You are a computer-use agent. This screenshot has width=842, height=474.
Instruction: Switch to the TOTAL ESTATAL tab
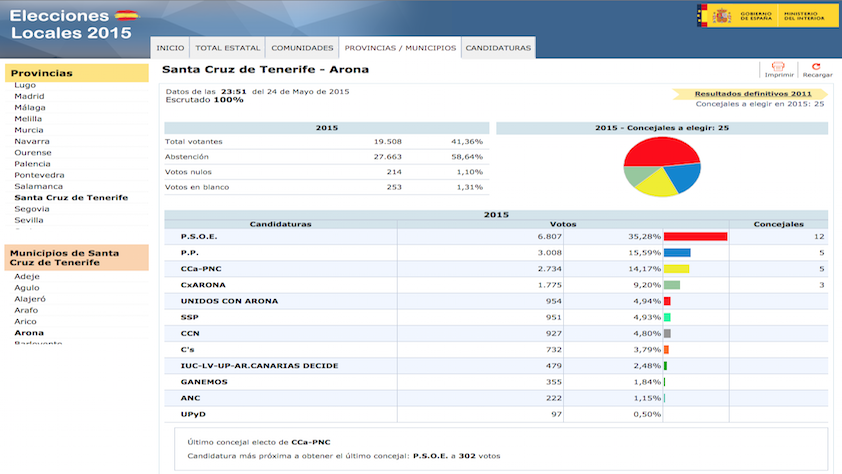227,48
